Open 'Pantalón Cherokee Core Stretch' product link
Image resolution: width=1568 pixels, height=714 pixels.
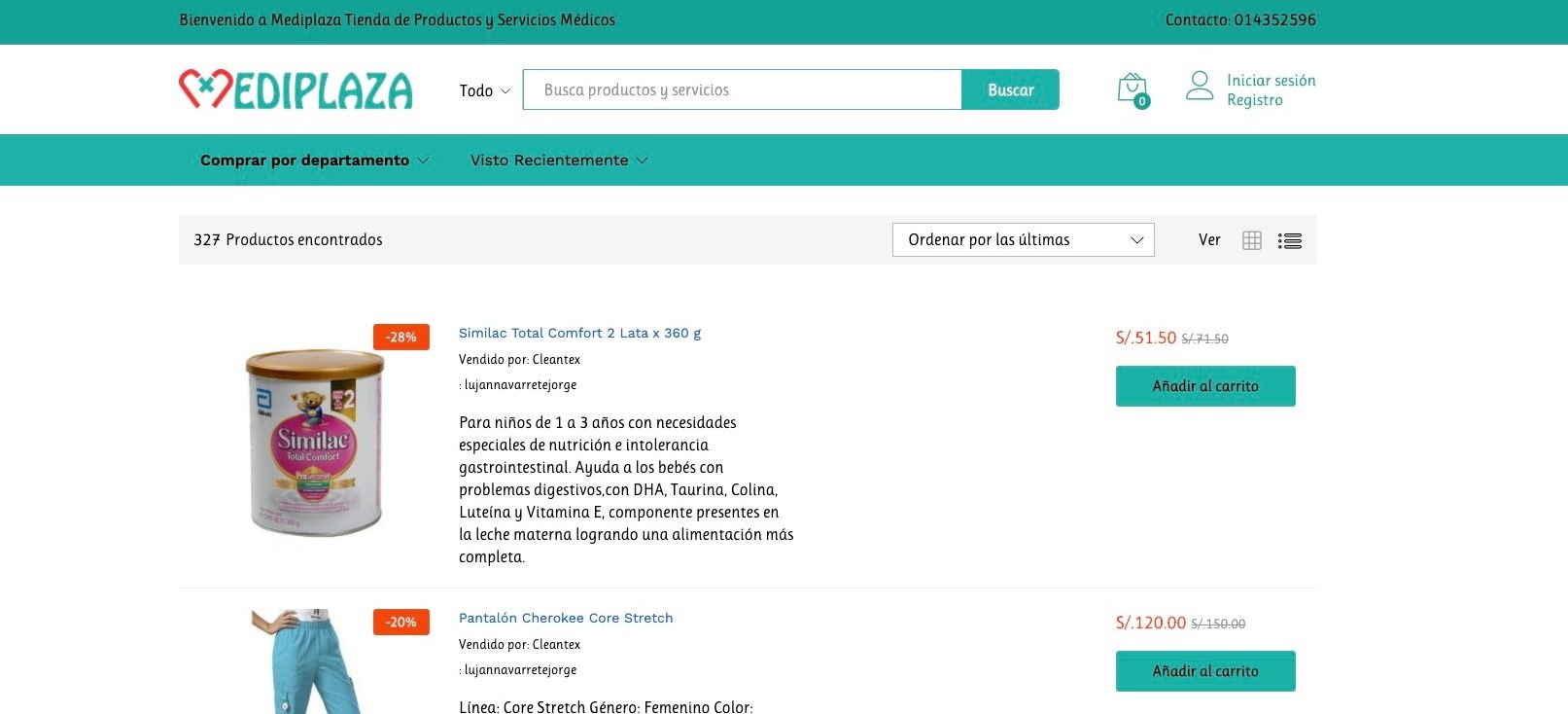coord(566,618)
